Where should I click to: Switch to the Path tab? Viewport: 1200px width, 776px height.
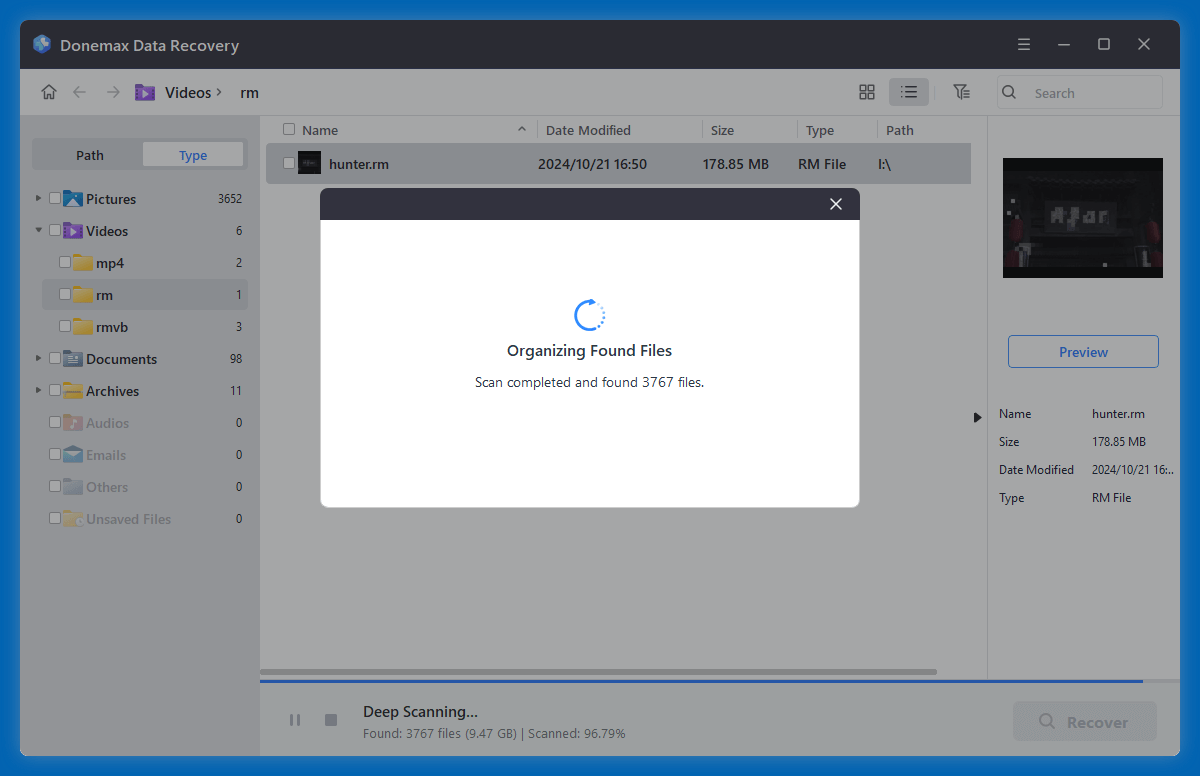pyautogui.click(x=88, y=154)
